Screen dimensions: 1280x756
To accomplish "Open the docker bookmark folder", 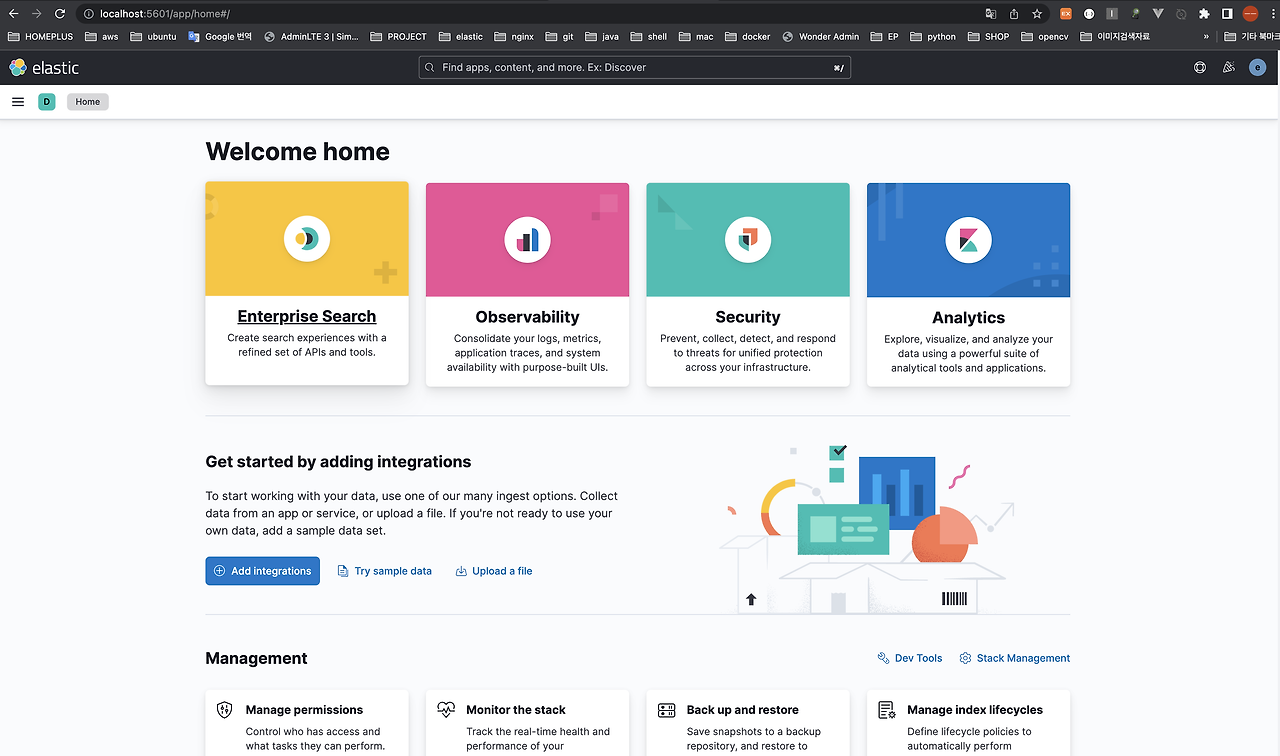I will (x=748, y=37).
